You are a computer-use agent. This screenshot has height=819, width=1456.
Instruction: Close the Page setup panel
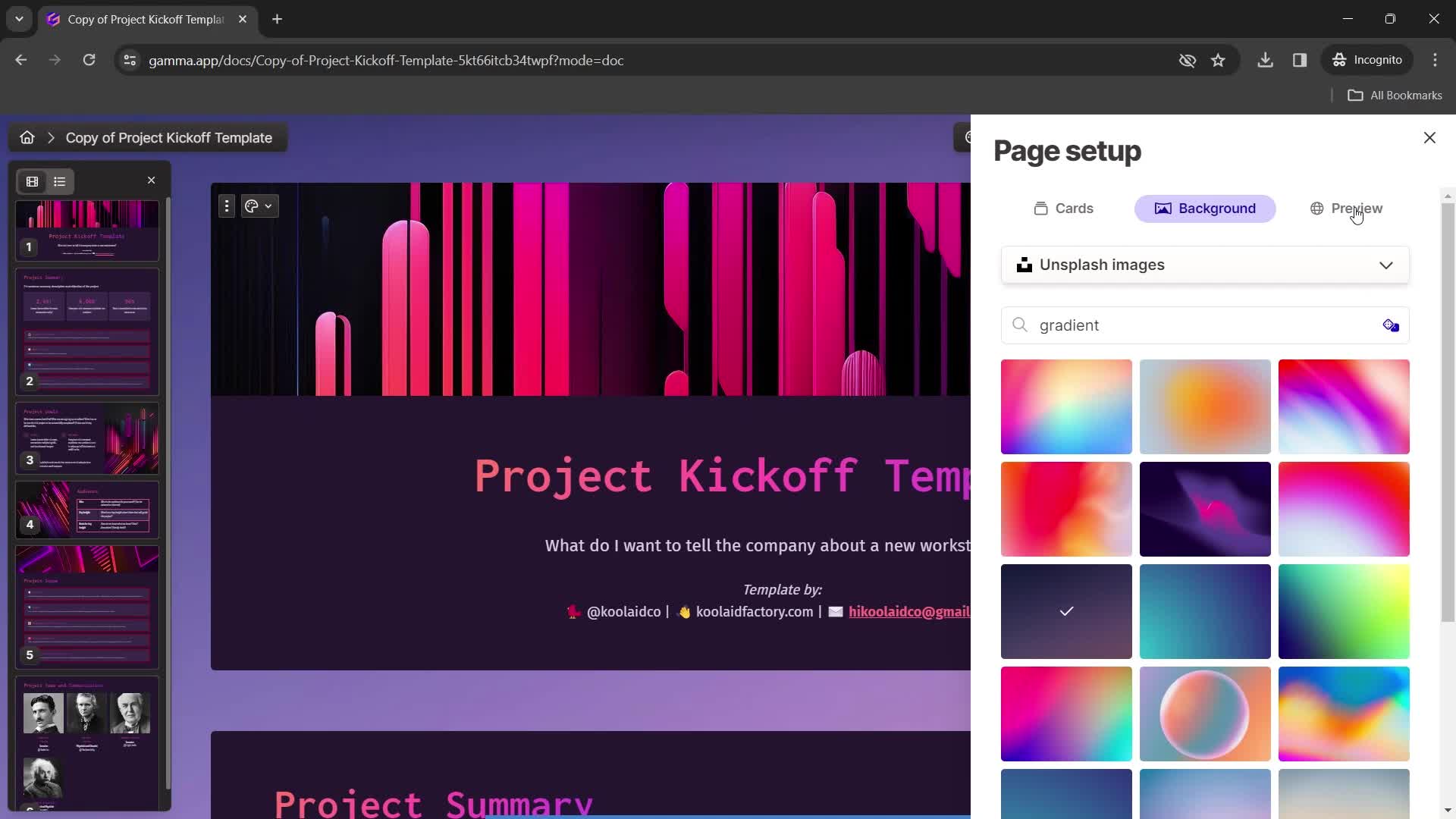1429,137
